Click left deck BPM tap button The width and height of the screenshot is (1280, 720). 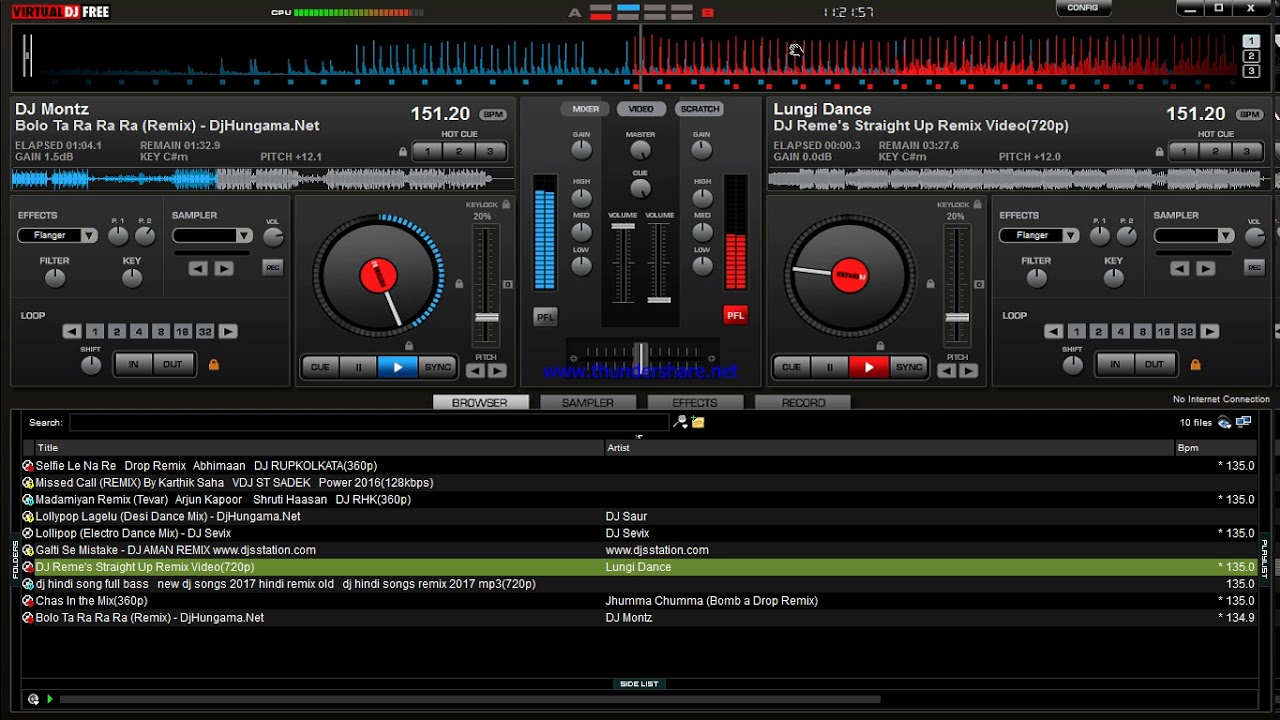click(x=492, y=115)
